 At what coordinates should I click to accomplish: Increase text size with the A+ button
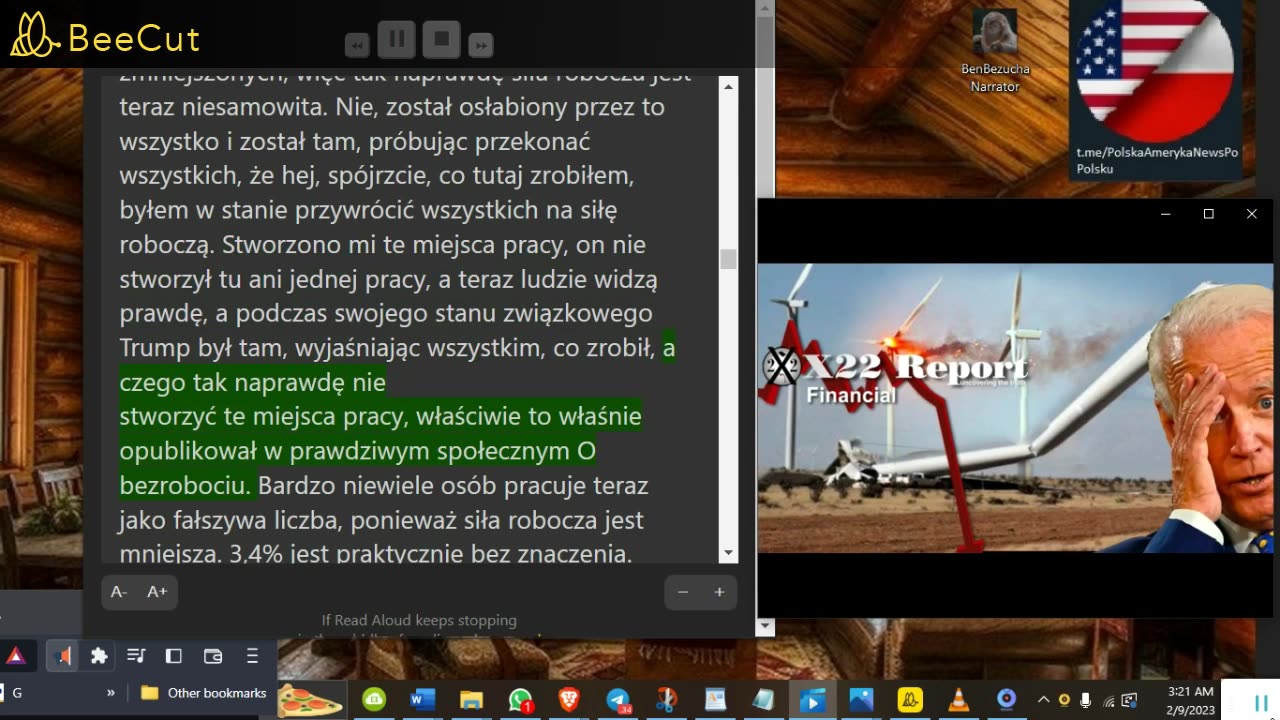157,592
